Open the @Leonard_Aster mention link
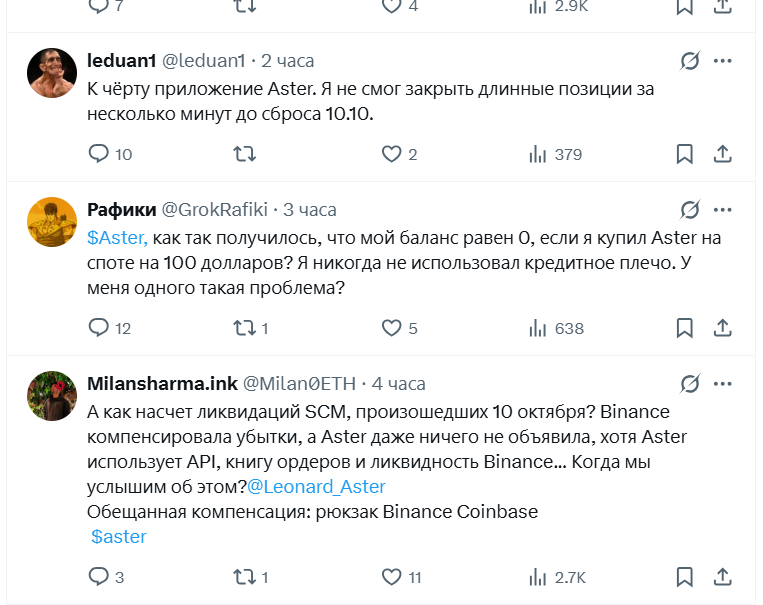This screenshot has height=605, width=763. [x=316, y=487]
